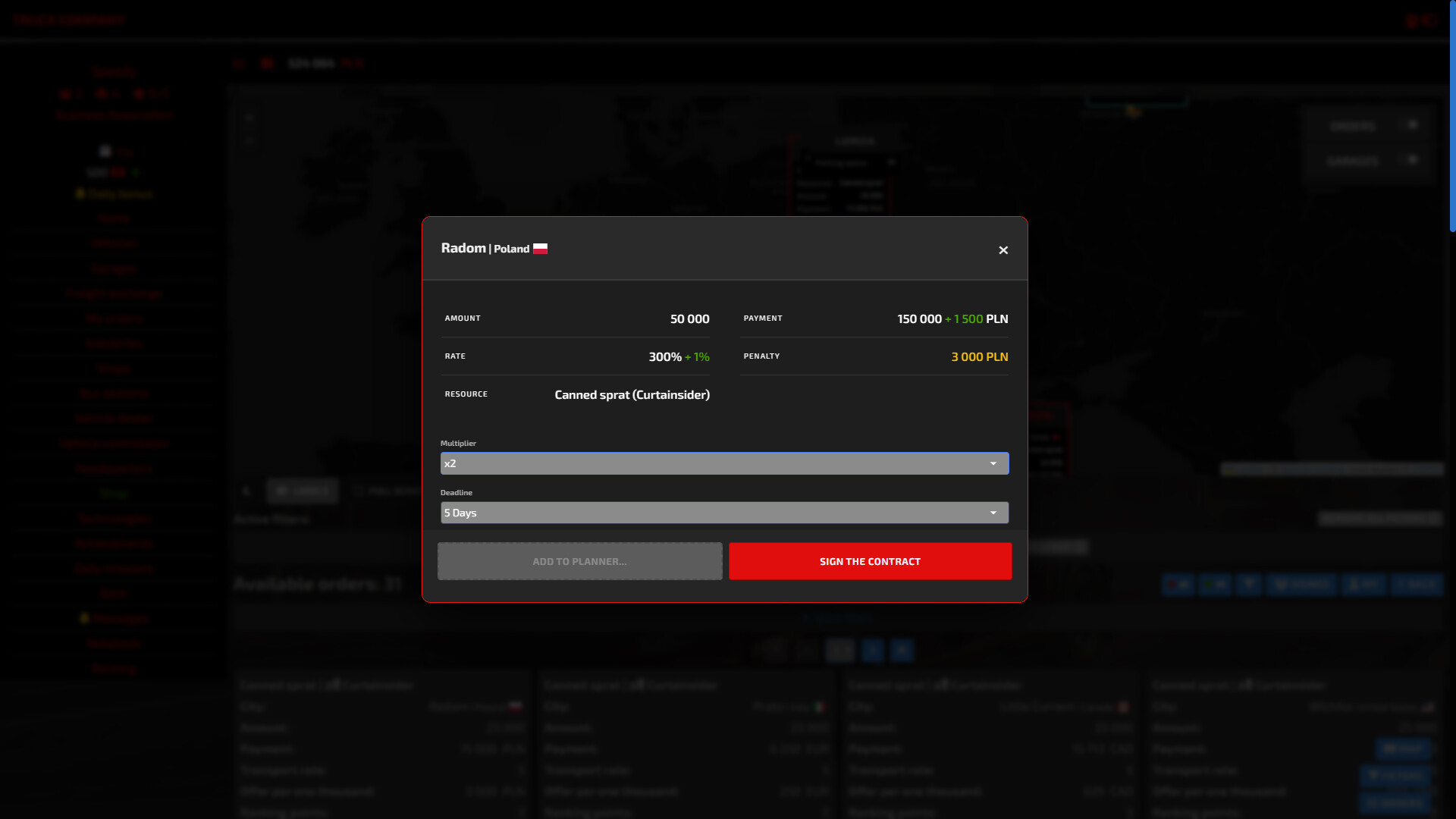Close the Radom contract dialog
This screenshot has width=1456, height=819.
[x=1003, y=250]
